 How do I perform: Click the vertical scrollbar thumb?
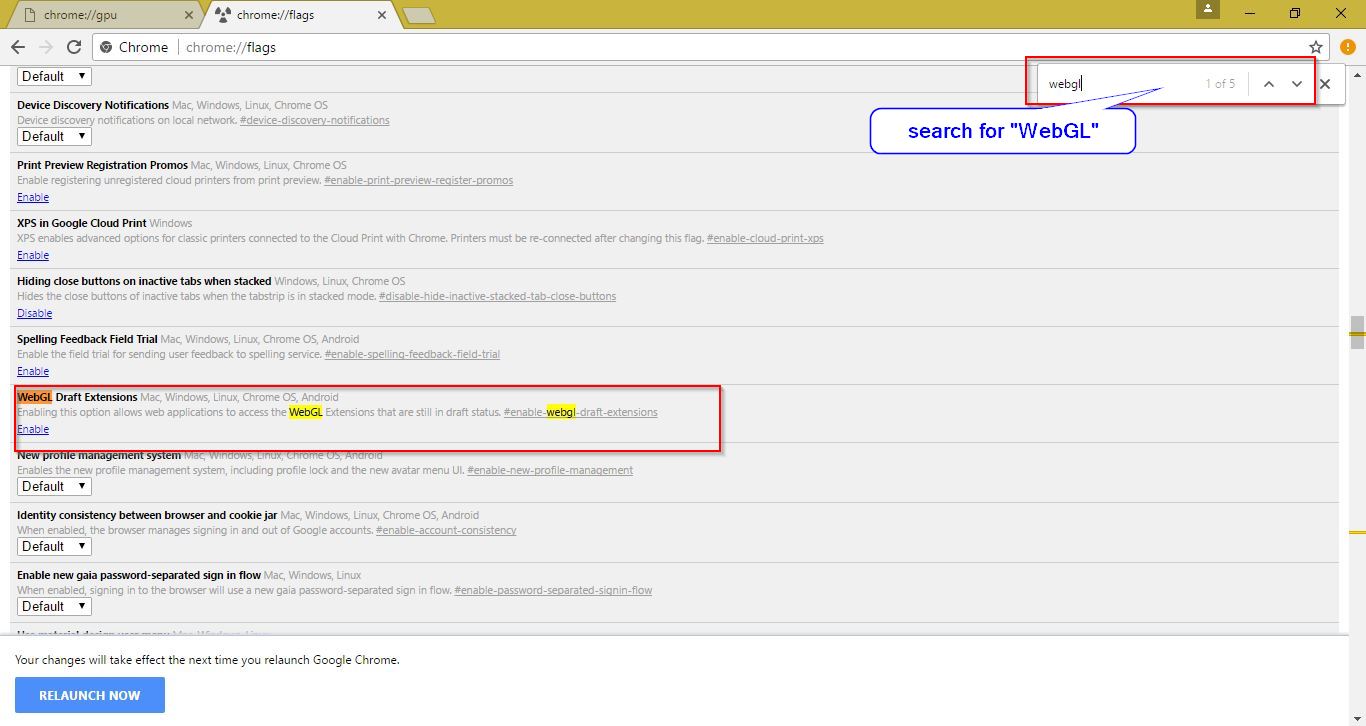(x=1357, y=333)
